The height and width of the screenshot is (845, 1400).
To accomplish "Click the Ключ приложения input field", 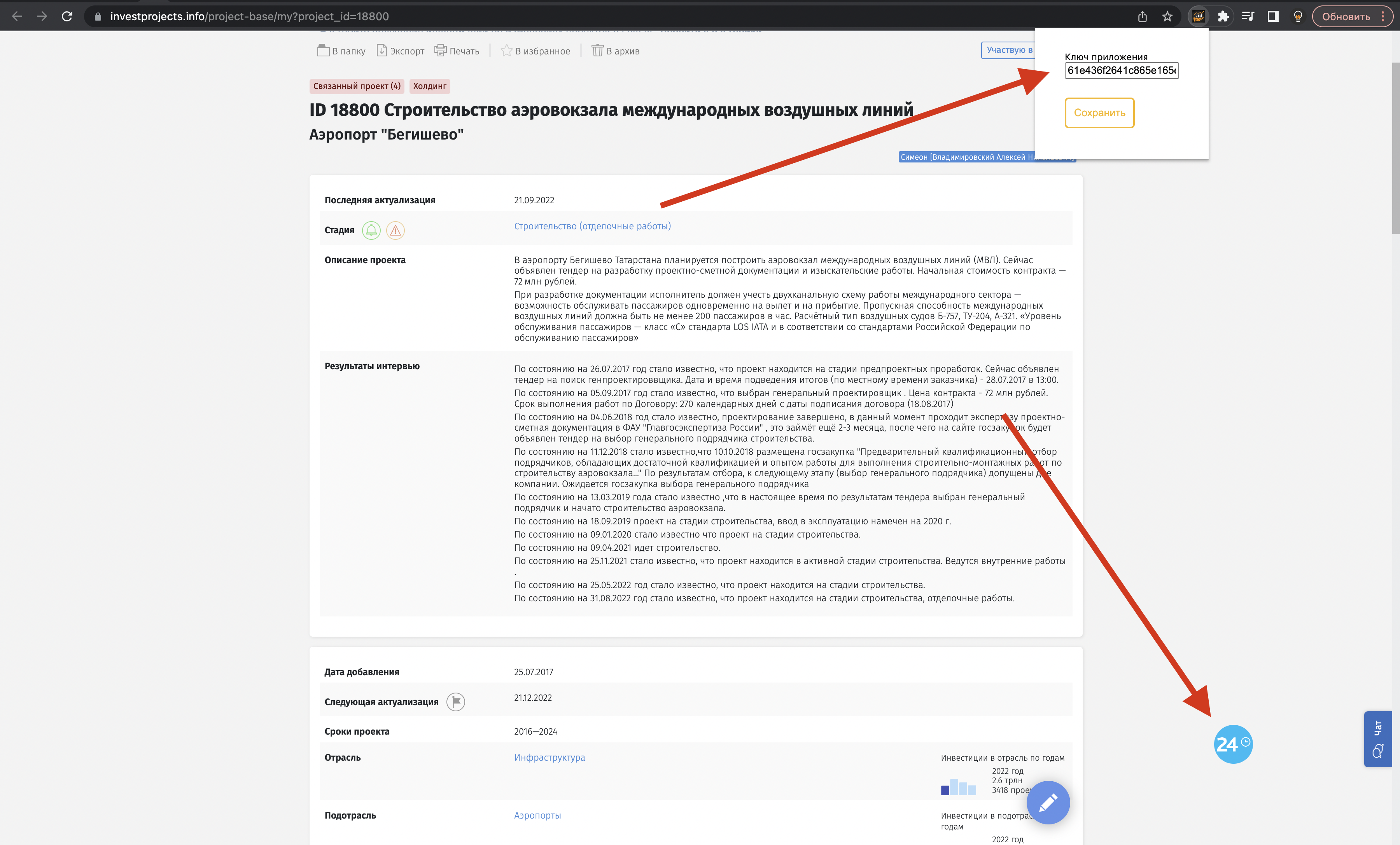I will [1122, 71].
